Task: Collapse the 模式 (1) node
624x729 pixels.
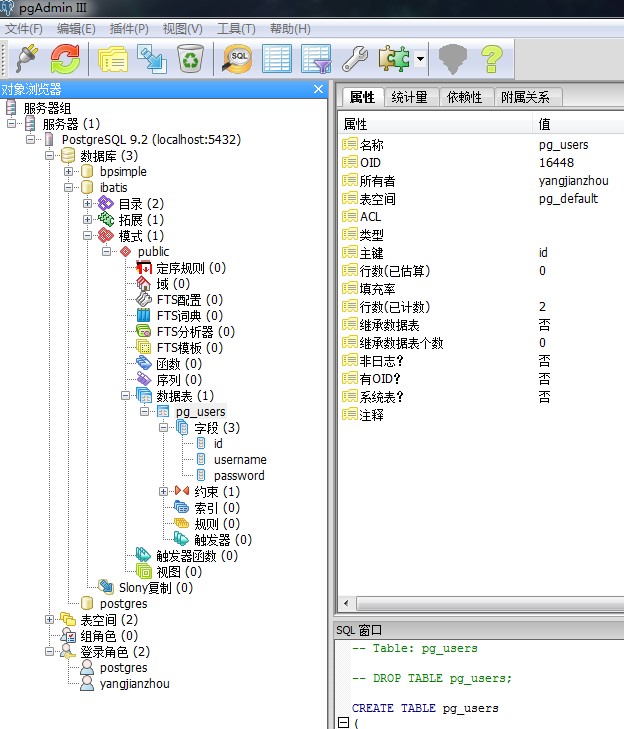Action: coord(87,236)
